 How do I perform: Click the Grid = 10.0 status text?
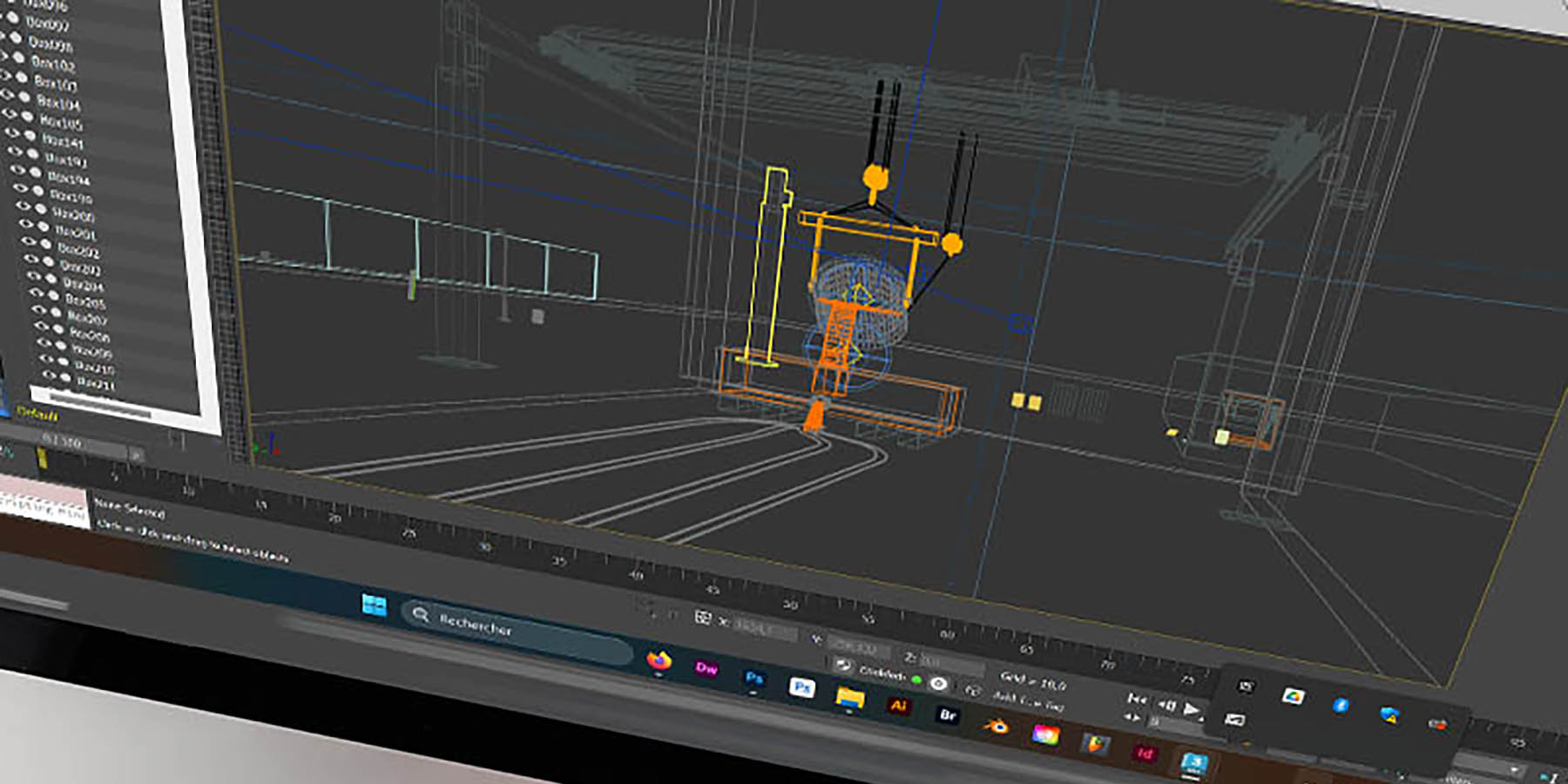(1033, 679)
